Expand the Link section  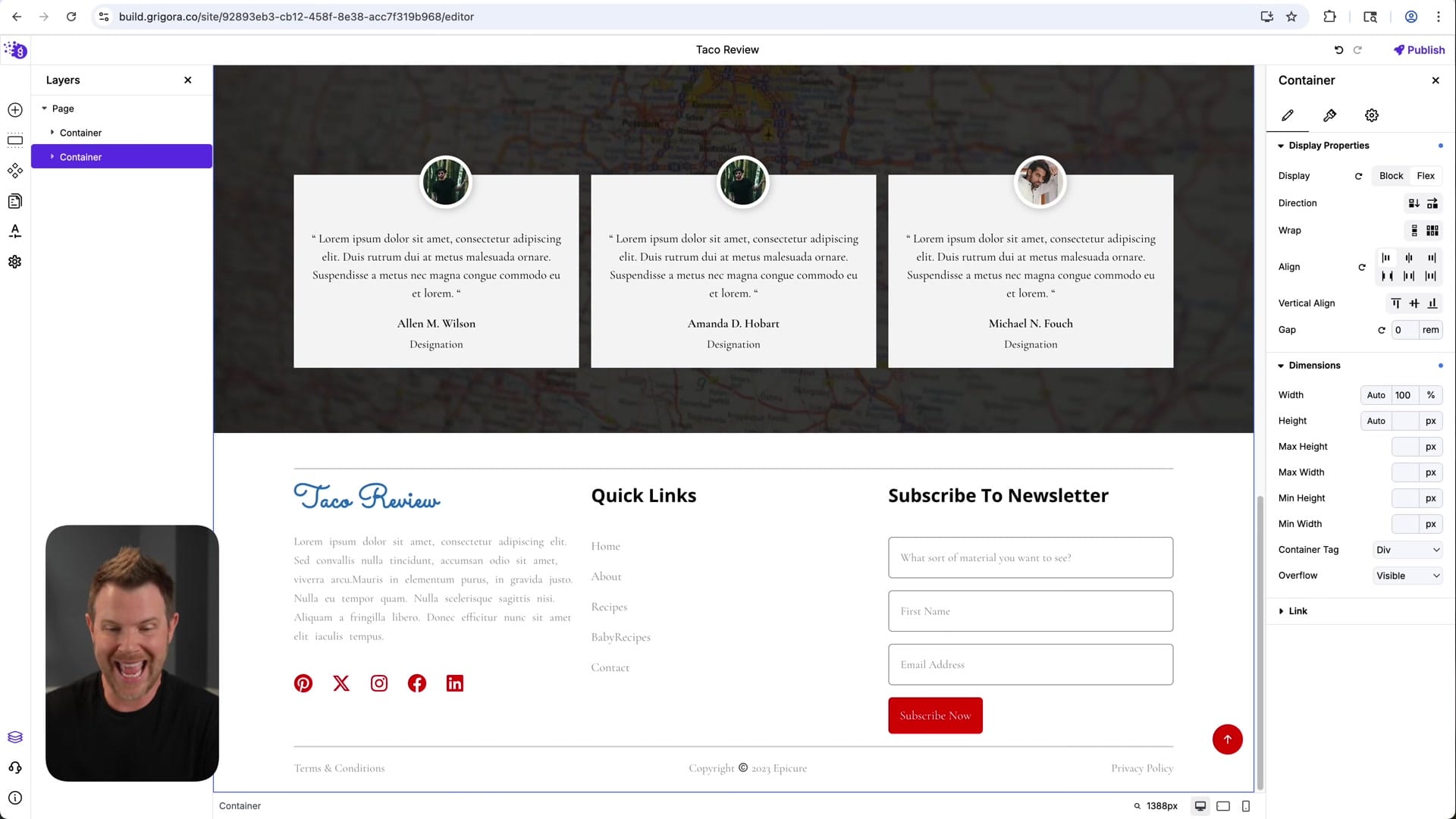click(x=1281, y=611)
